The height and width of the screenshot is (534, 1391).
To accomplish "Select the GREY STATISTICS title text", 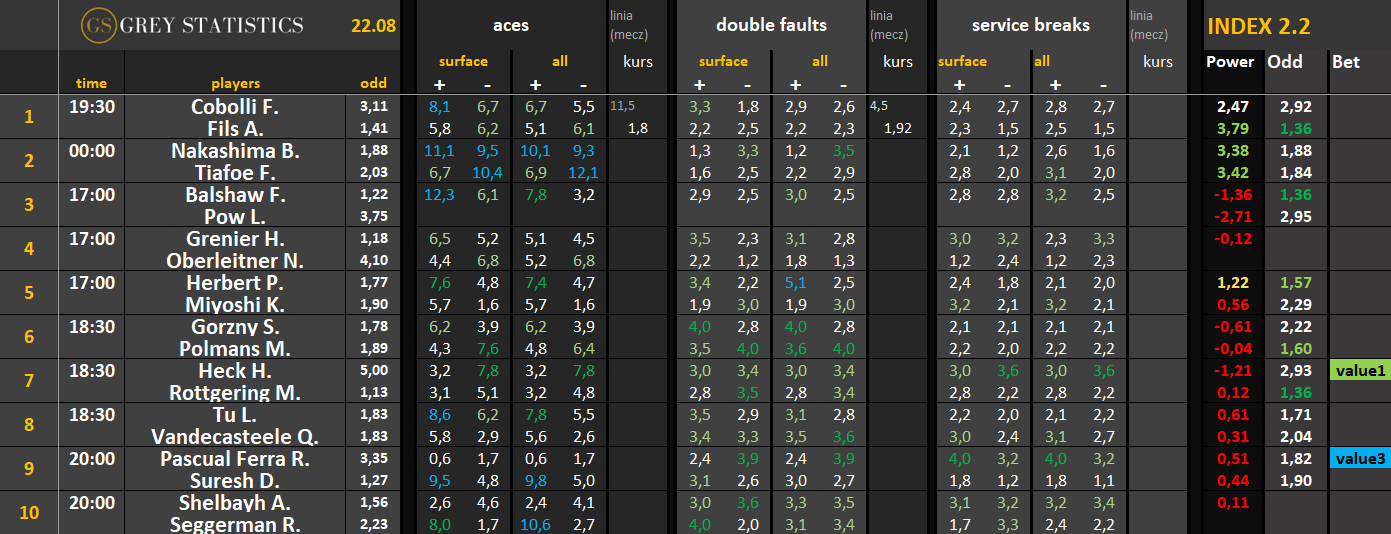I will tap(210, 25).
